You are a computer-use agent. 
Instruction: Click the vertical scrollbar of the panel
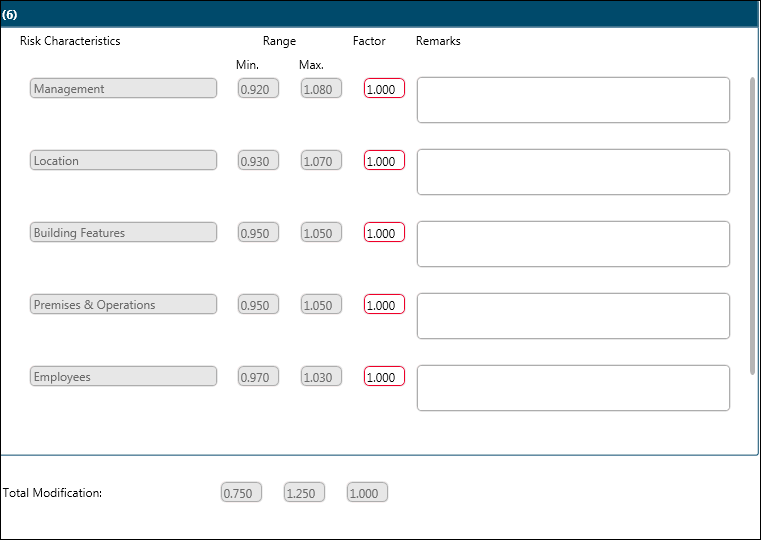pos(753,225)
